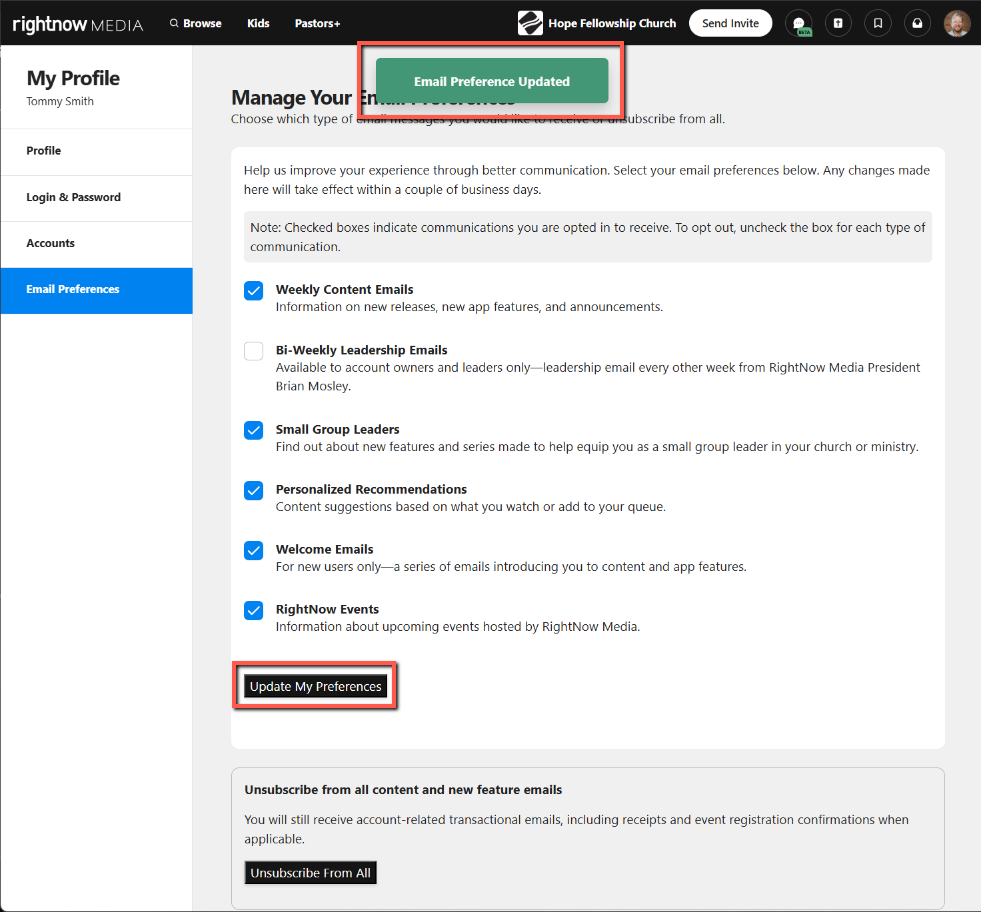Open the Kids menu item
This screenshot has width=981, height=912.
258,23
